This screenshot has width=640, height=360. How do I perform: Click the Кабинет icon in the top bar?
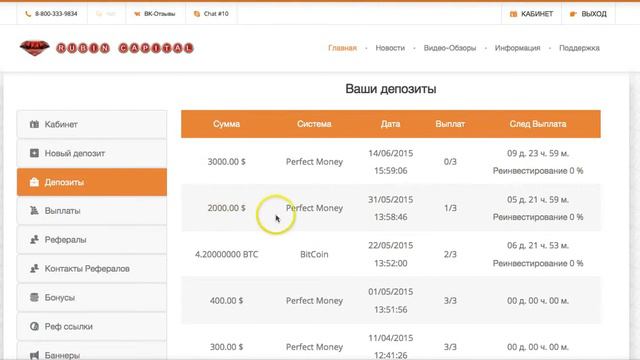(x=513, y=14)
